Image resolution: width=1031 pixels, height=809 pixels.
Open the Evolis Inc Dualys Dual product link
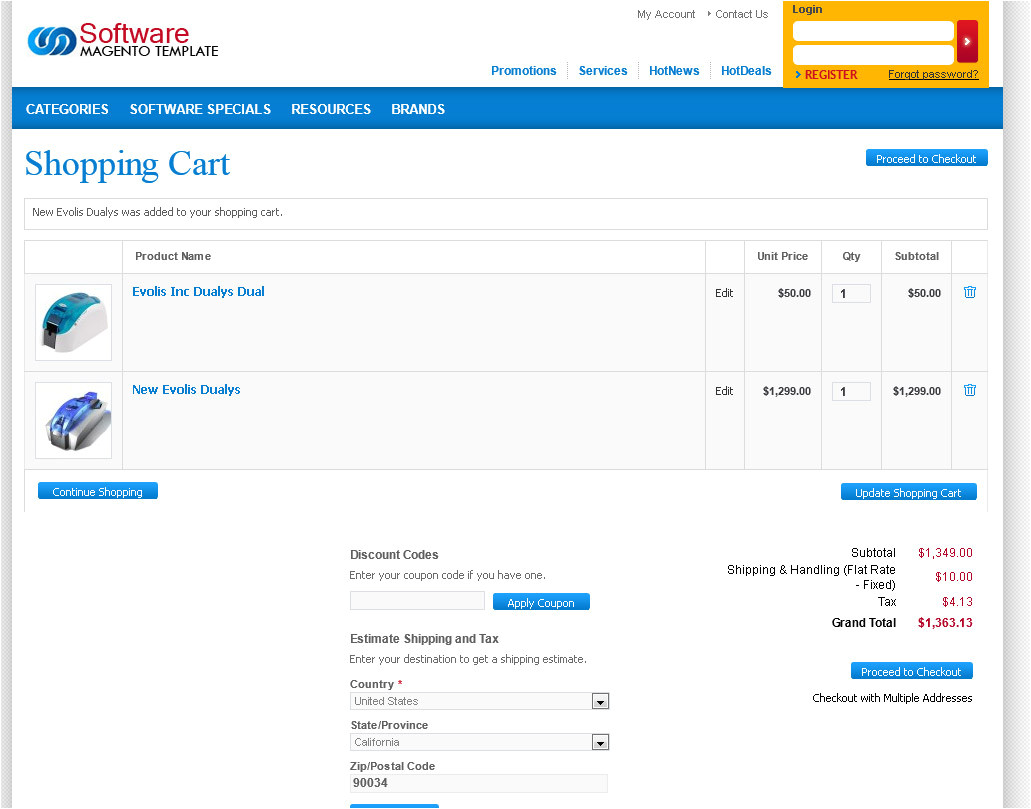pyautogui.click(x=198, y=291)
